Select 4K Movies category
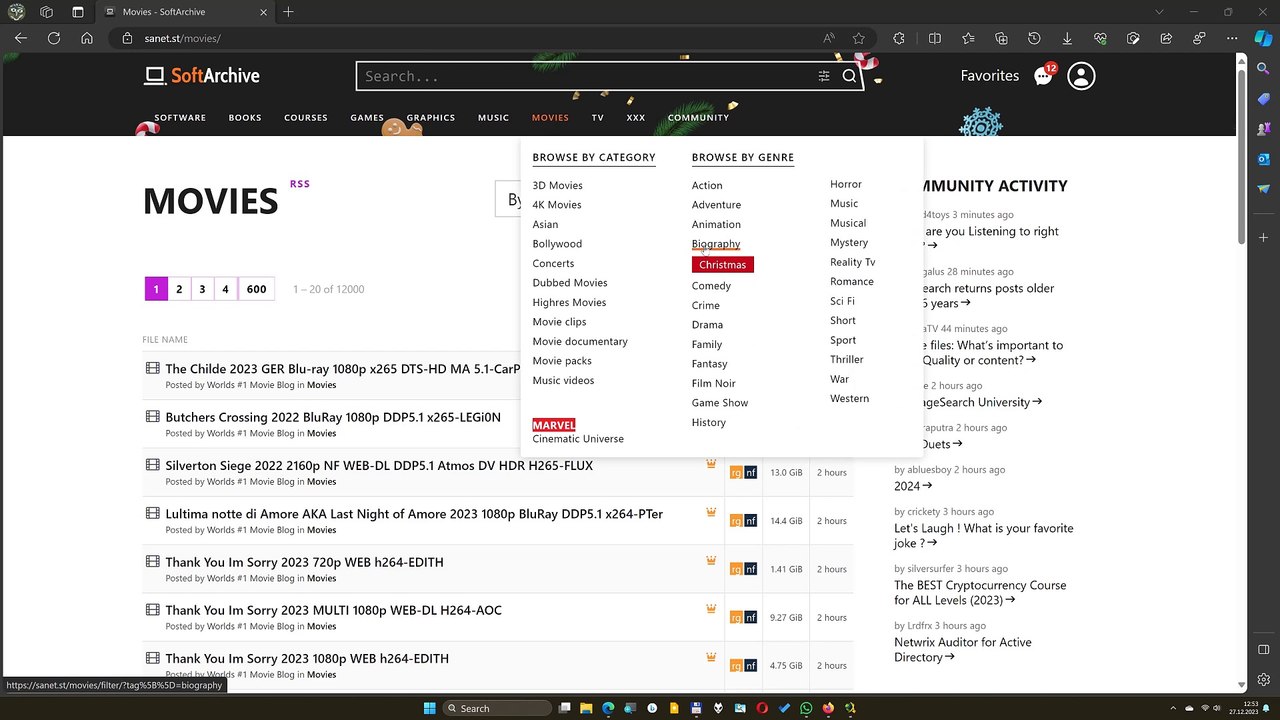The height and width of the screenshot is (720, 1280). 557,205
